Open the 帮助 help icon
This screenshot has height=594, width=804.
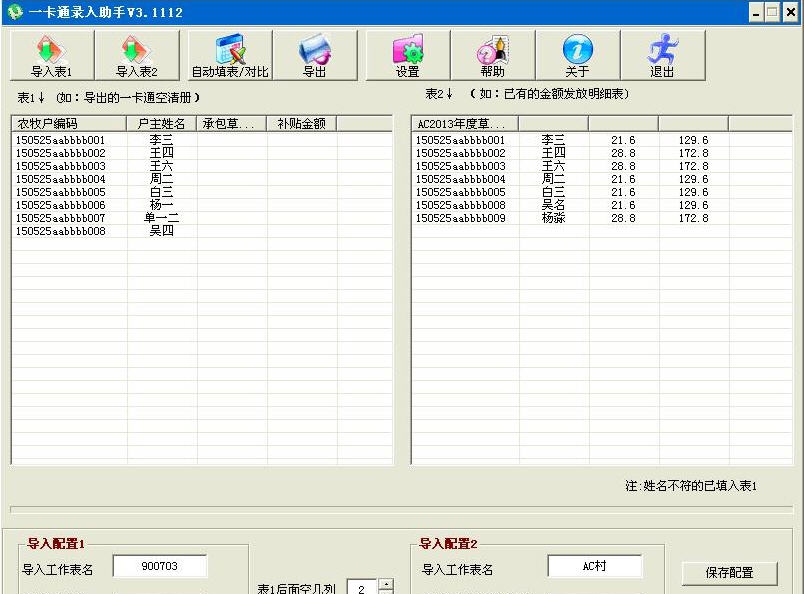[491, 55]
